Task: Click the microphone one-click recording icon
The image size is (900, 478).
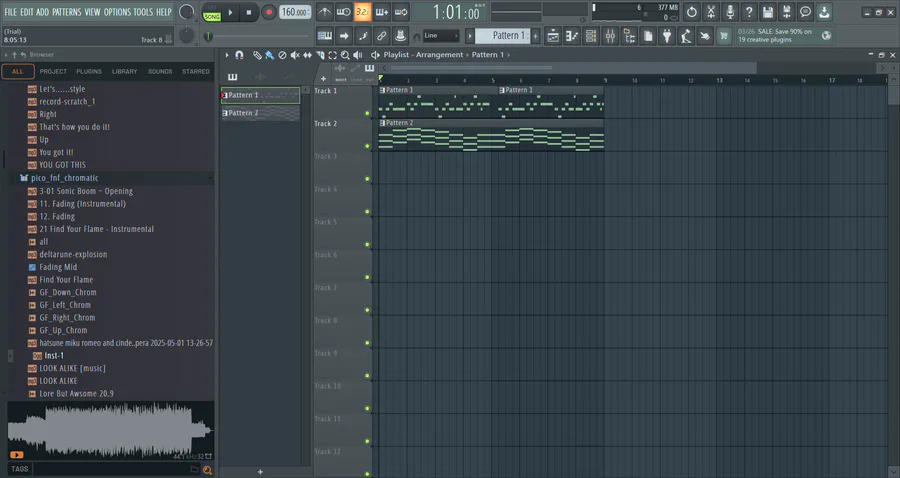Action: pyautogui.click(x=730, y=11)
